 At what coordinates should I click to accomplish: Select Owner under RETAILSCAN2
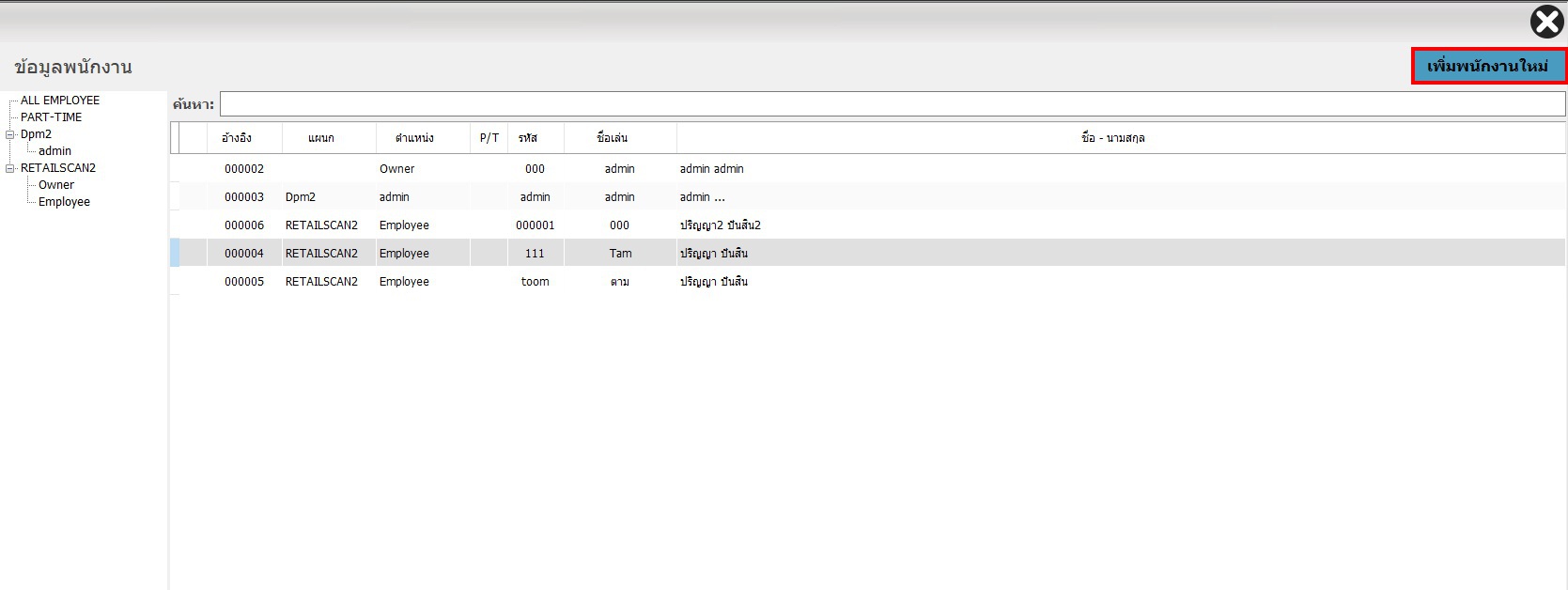tap(56, 185)
